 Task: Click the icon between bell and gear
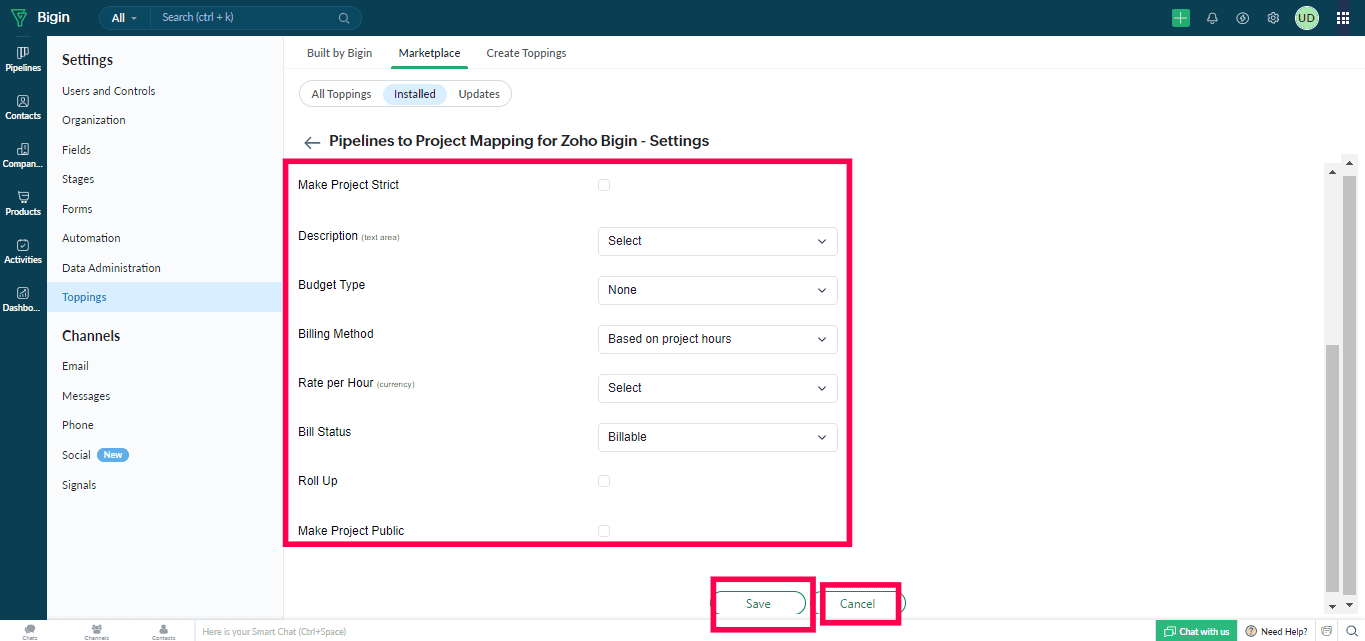(1242, 18)
